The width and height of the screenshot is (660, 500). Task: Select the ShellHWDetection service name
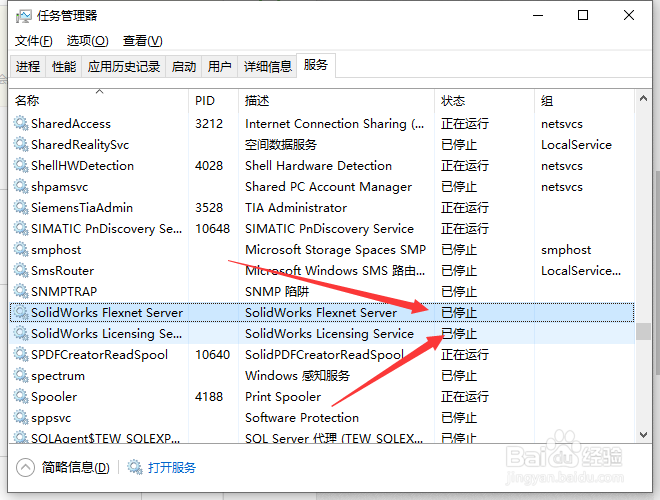pos(82,166)
